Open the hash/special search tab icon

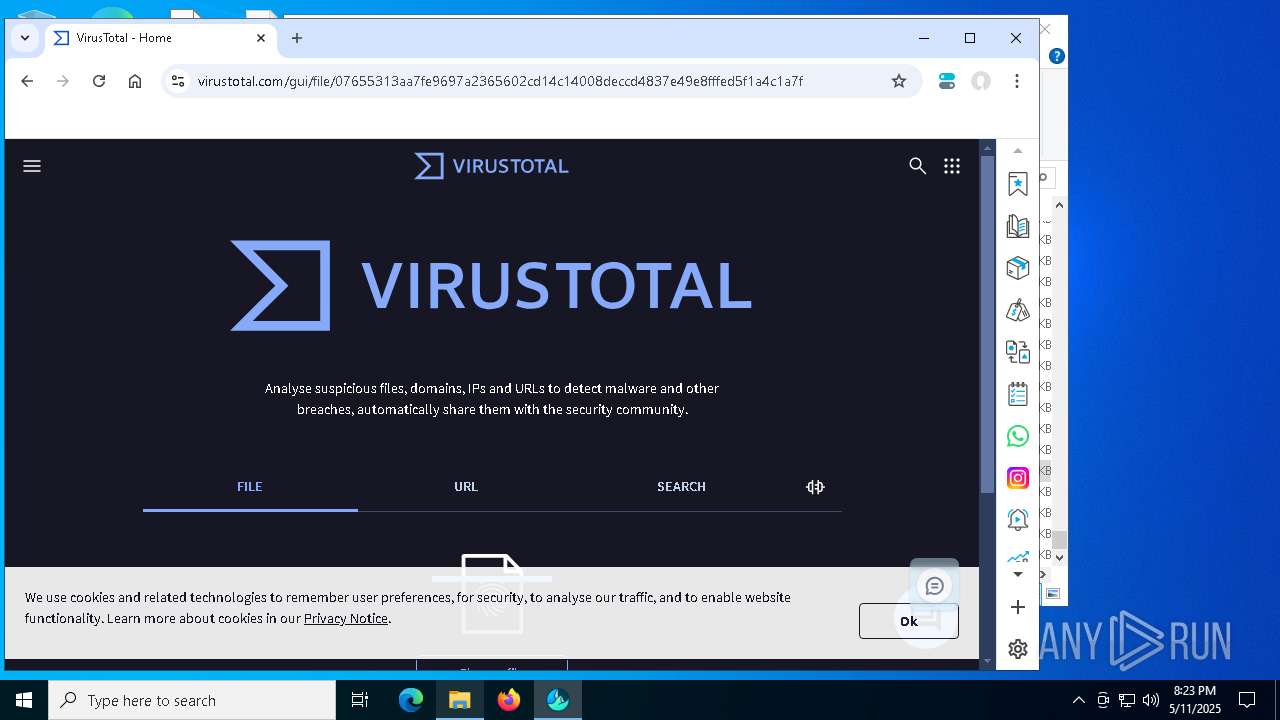pos(815,487)
